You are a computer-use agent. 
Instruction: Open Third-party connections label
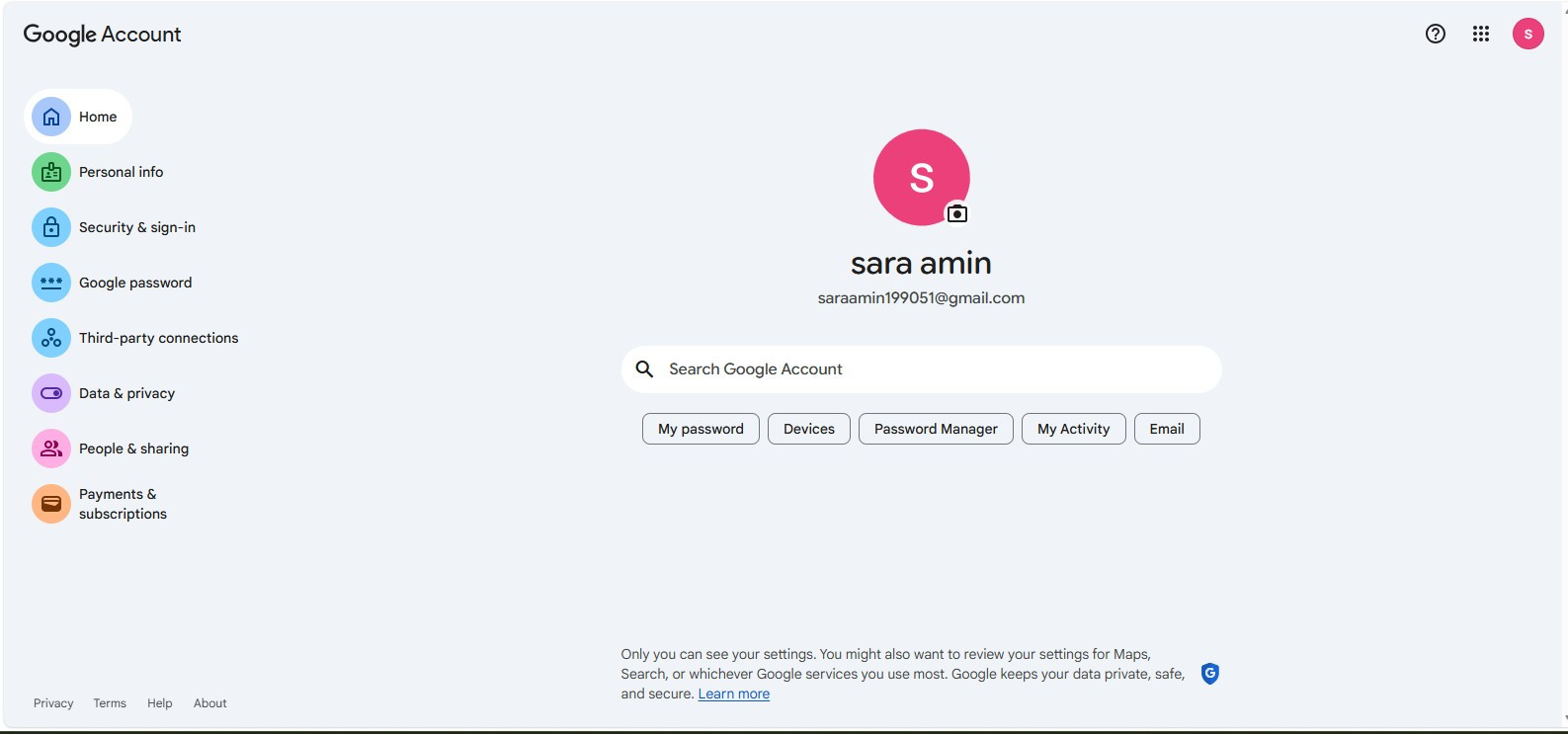coord(159,338)
